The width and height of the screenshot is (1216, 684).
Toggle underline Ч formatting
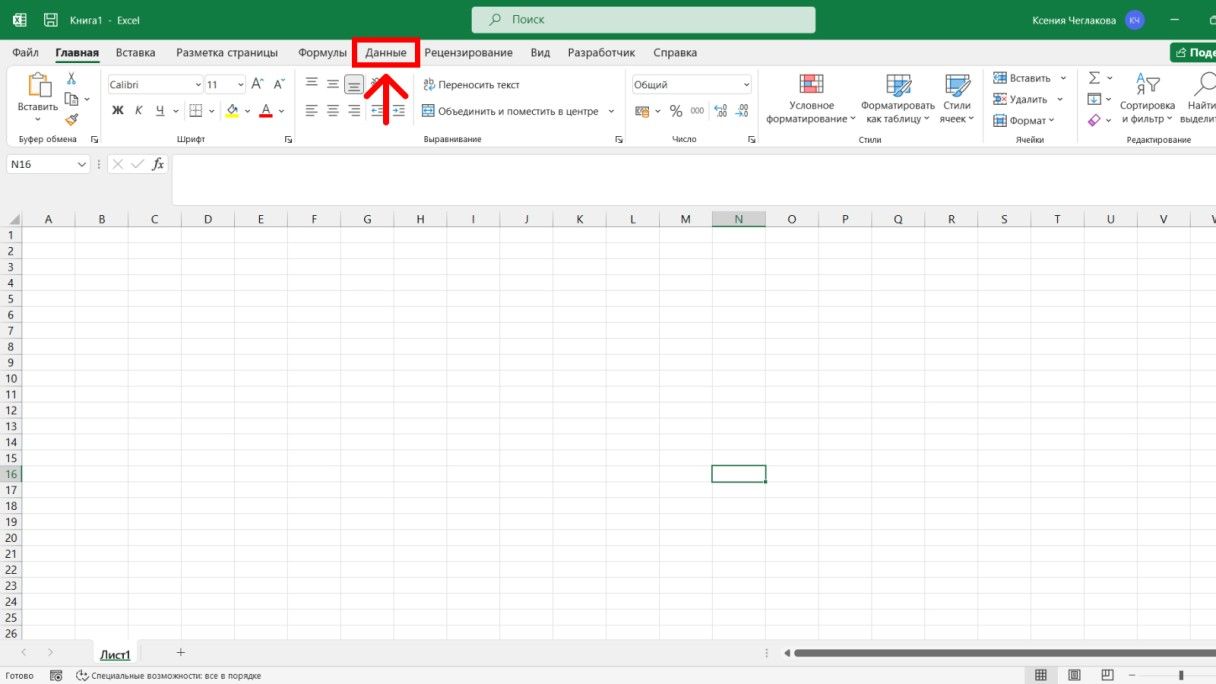[x=160, y=111]
